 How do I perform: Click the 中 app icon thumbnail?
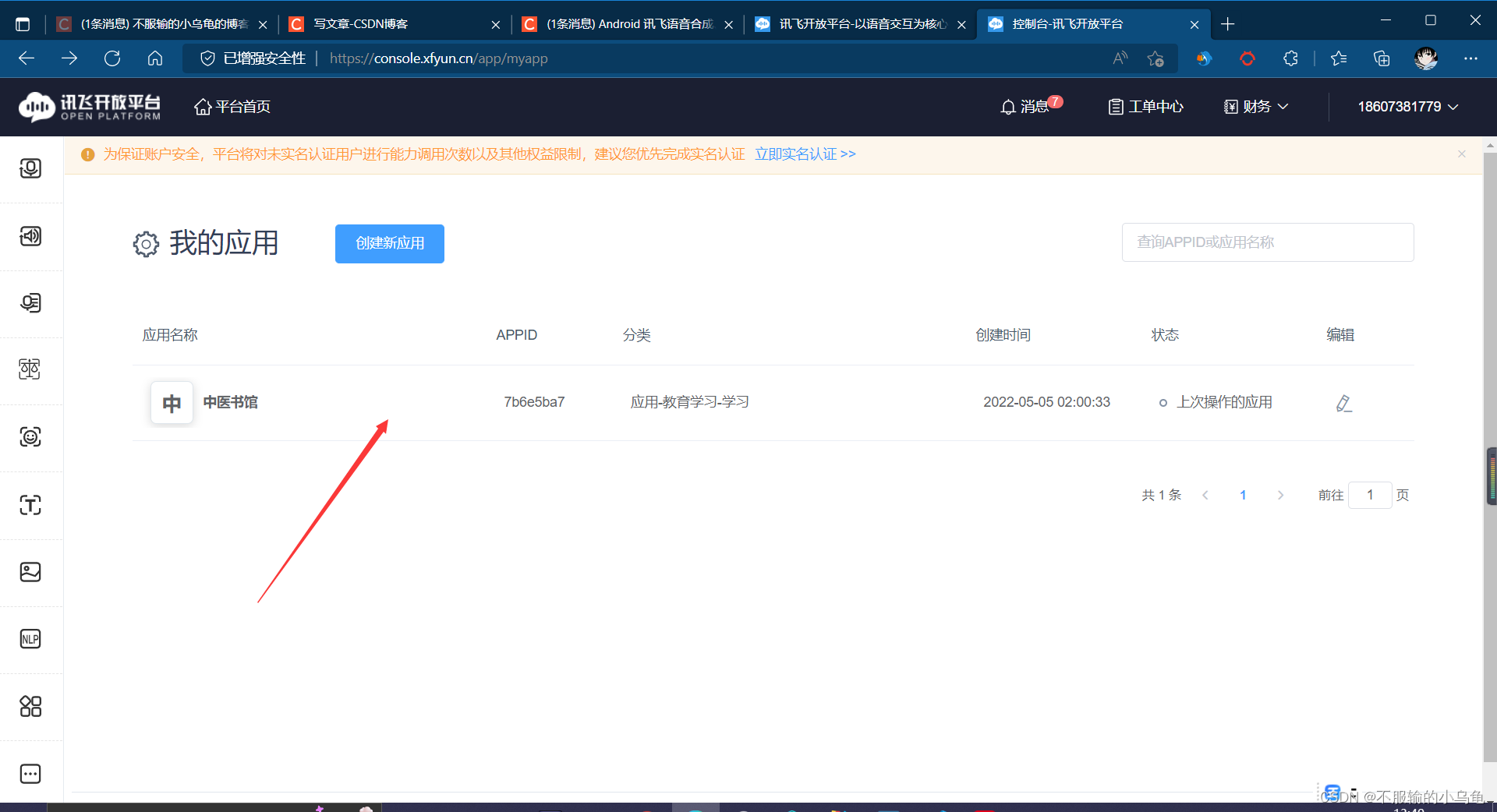(172, 403)
